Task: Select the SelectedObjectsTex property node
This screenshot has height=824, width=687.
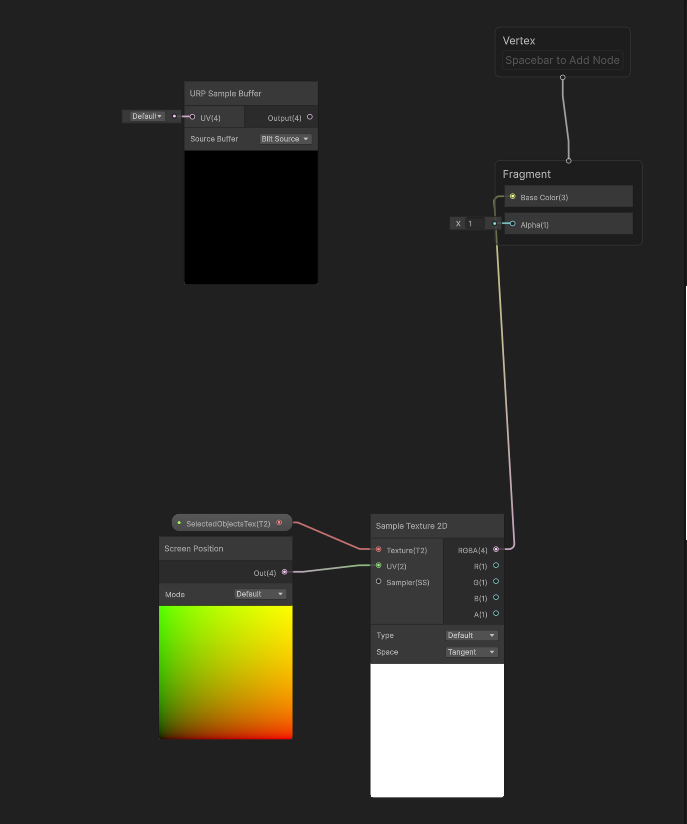Action: pyautogui.click(x=228, y=523)
